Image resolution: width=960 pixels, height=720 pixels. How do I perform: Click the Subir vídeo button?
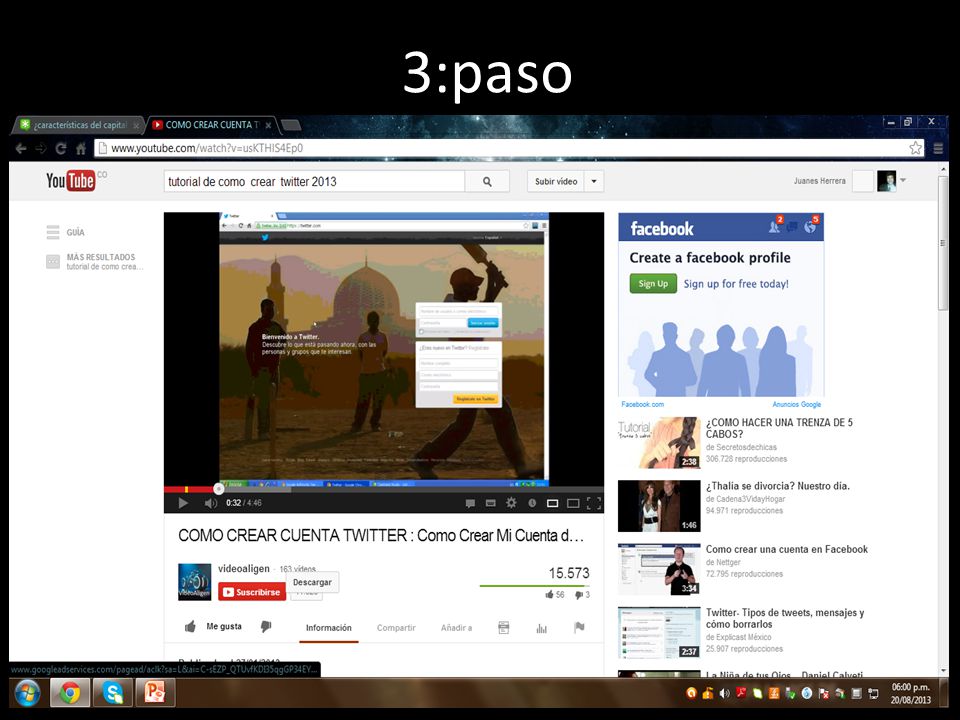pos(556,181)
